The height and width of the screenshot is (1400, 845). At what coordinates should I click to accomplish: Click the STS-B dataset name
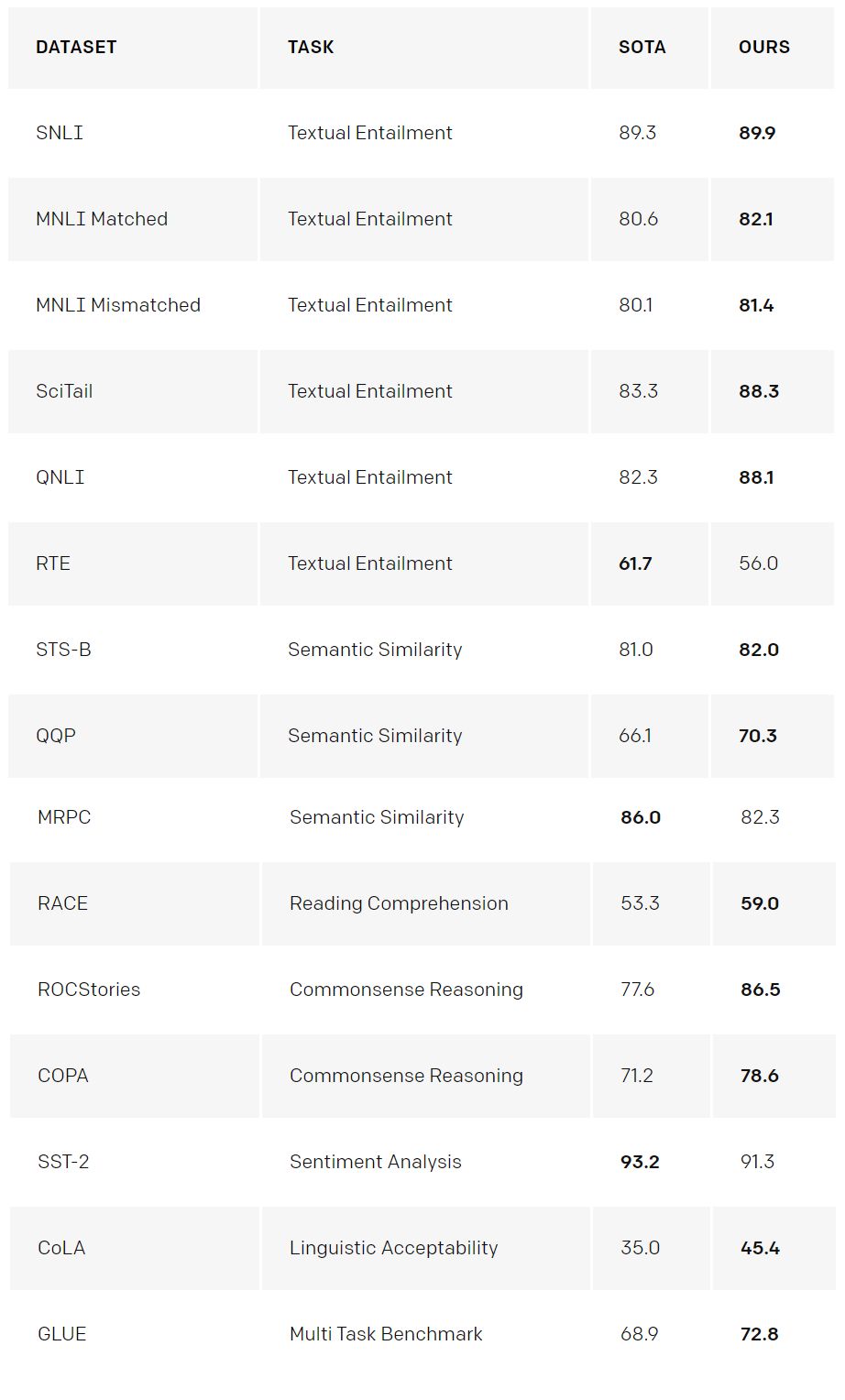(63, 650)
